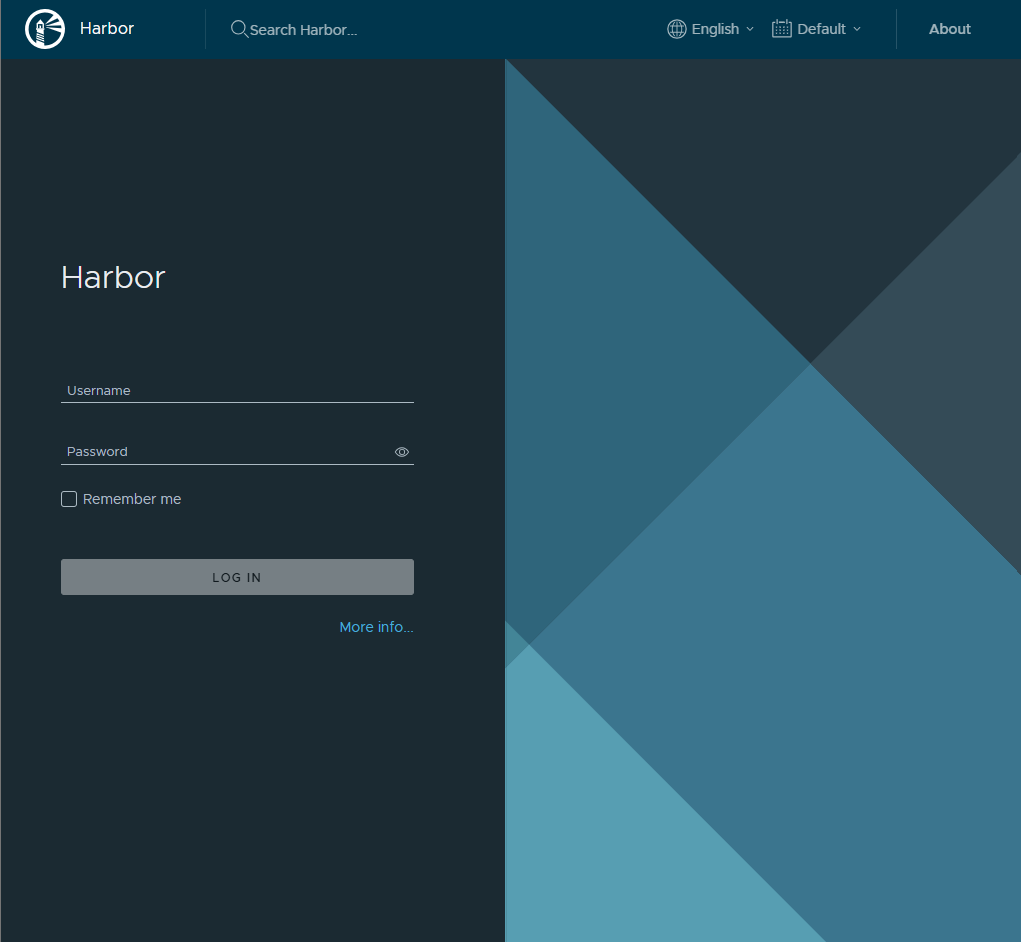The height and width of the screenshot is (942, 1021).
Task: Enable the Remember me checkbox
Action: click(x=69, y=499)
